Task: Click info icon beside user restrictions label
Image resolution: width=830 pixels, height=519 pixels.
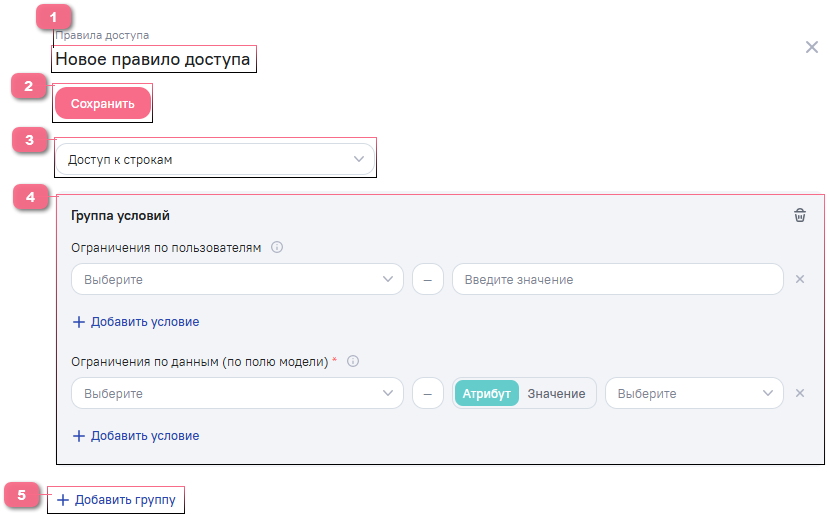Action: pyautogui.click(x=277, y=248)
